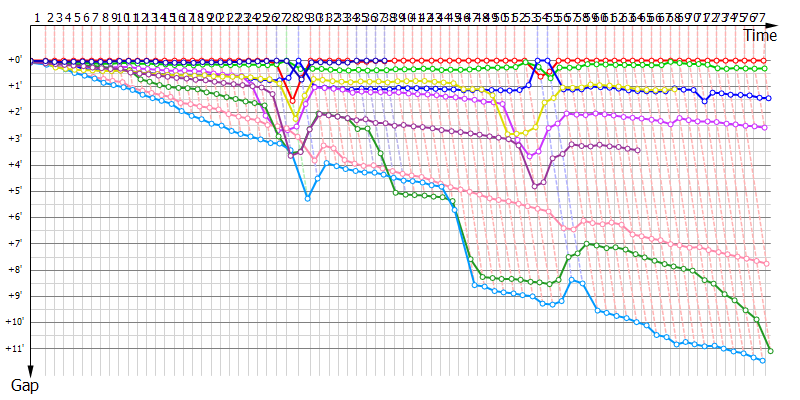This screenshot has height=400, width=800.
Task: Click the last point of the light green line
Action: pyautogui.click(x=765, y=68)
